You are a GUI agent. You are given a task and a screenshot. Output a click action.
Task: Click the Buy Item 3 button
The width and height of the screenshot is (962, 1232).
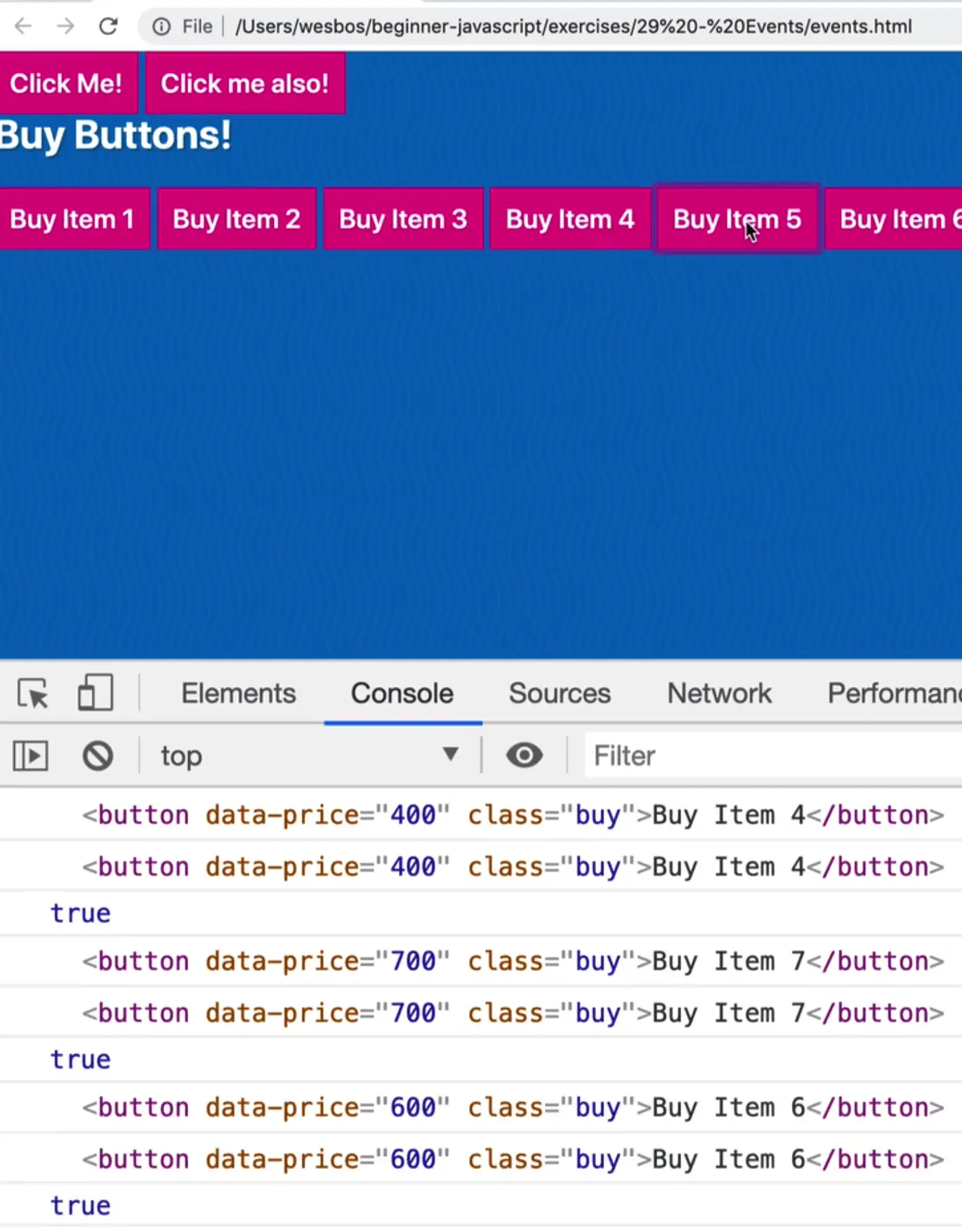(x=402, y=219)
